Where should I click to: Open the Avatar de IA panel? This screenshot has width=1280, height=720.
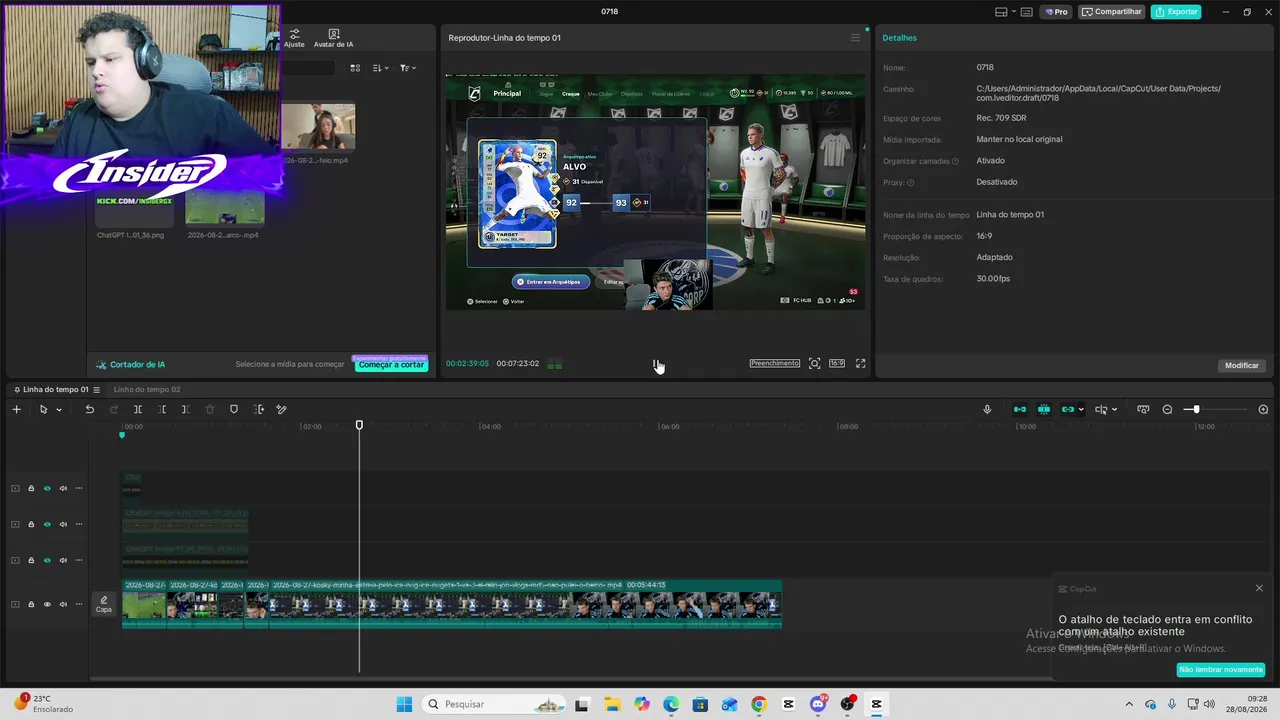333,38
